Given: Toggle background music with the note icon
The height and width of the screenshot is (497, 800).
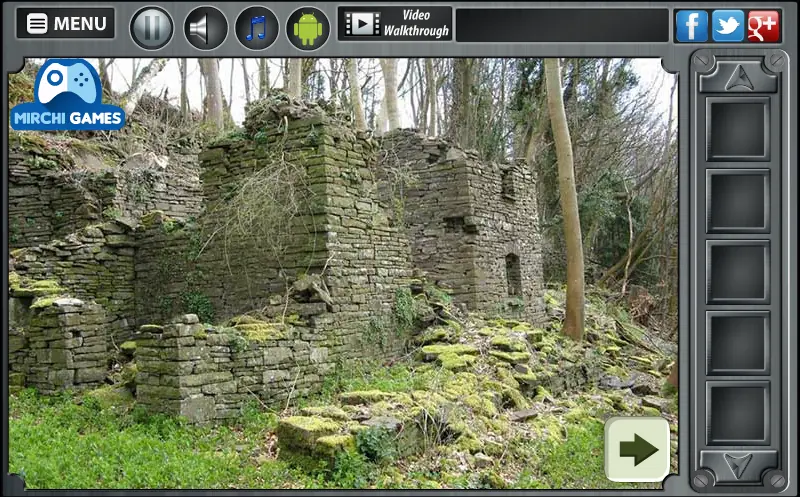Looking at the screenshot, I should tap(257, 28).
